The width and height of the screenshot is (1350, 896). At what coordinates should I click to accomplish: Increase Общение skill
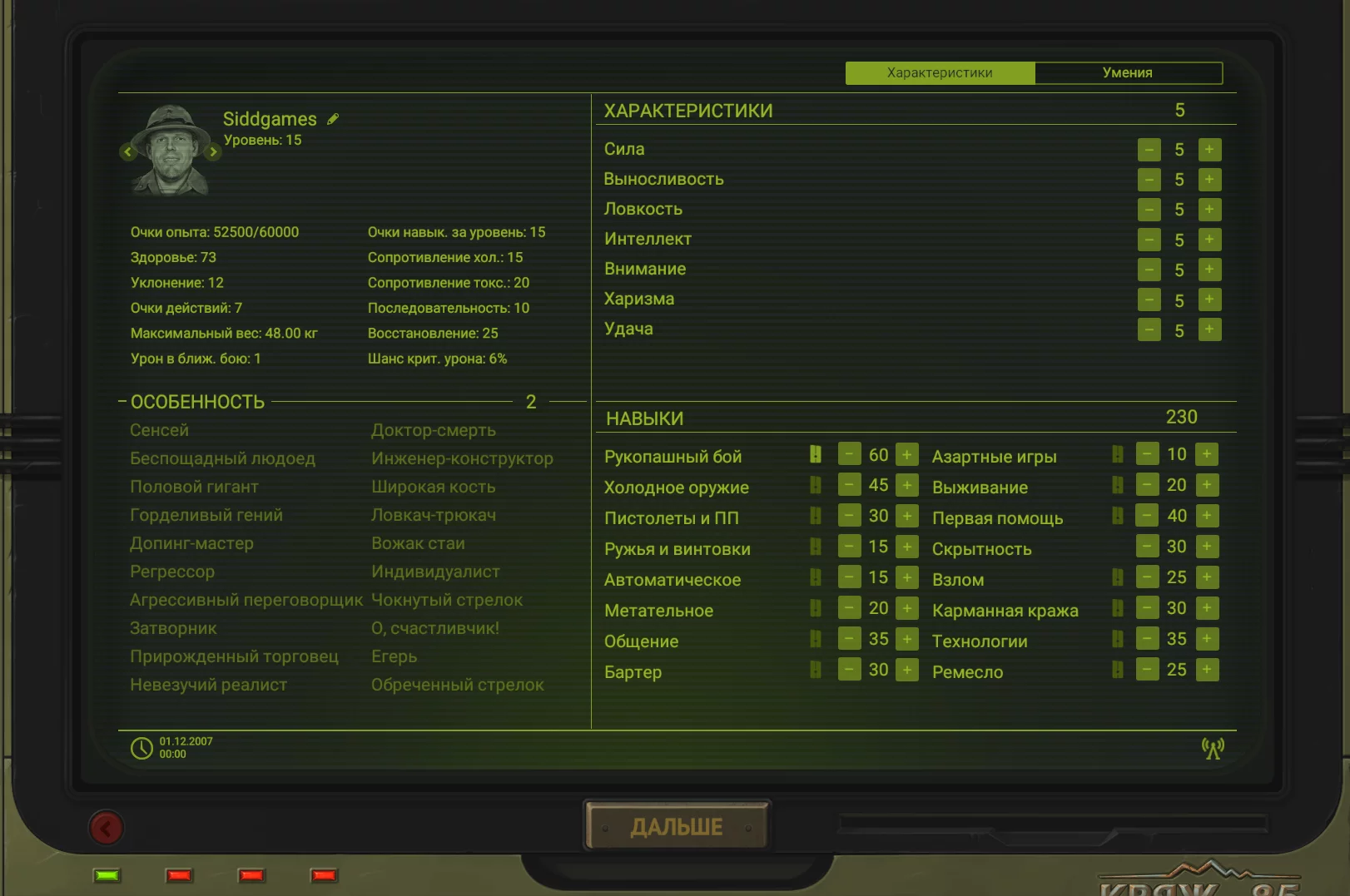(x=907, y=639)
